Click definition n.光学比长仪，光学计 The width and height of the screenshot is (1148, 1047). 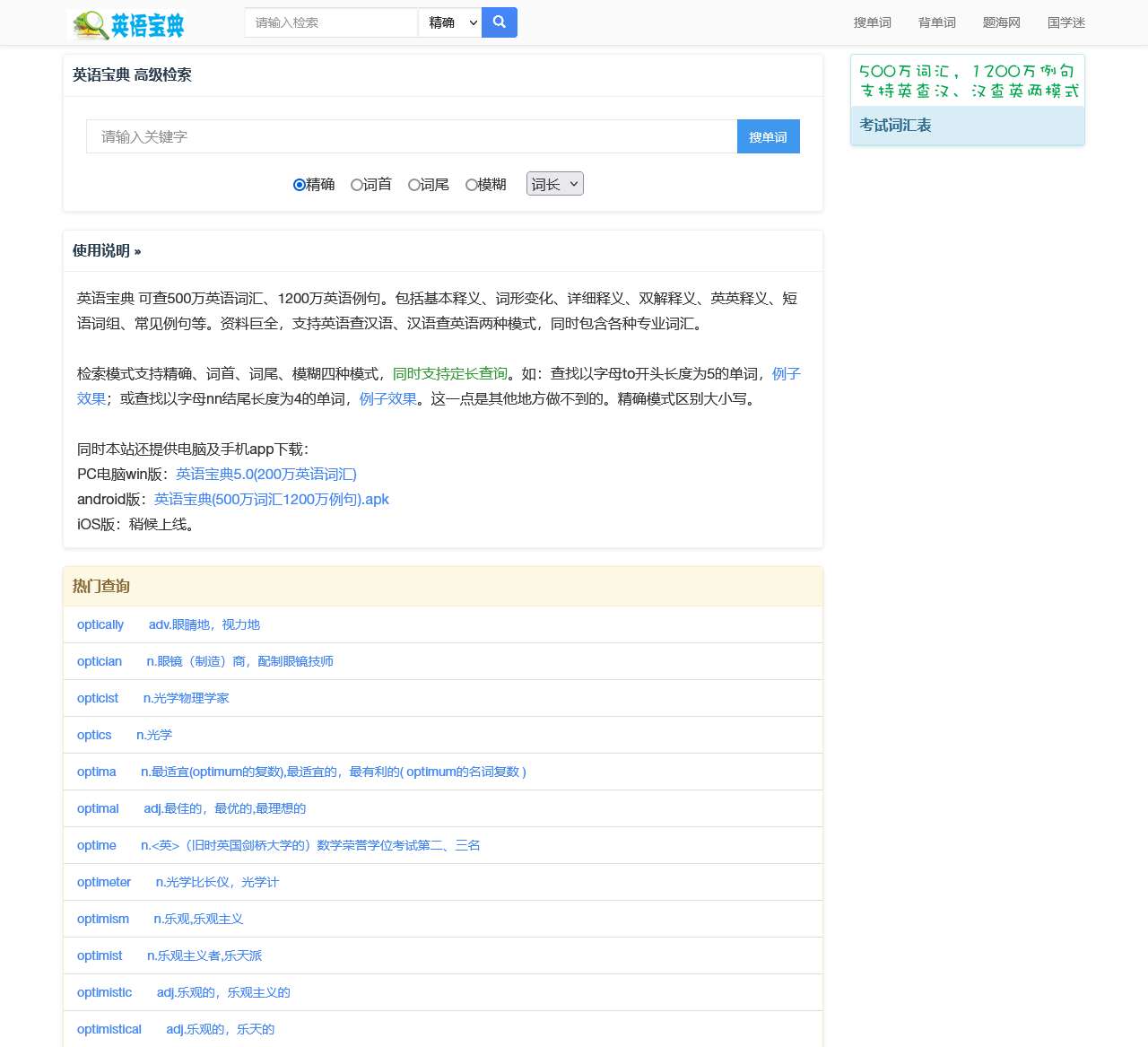click(217, 882)
